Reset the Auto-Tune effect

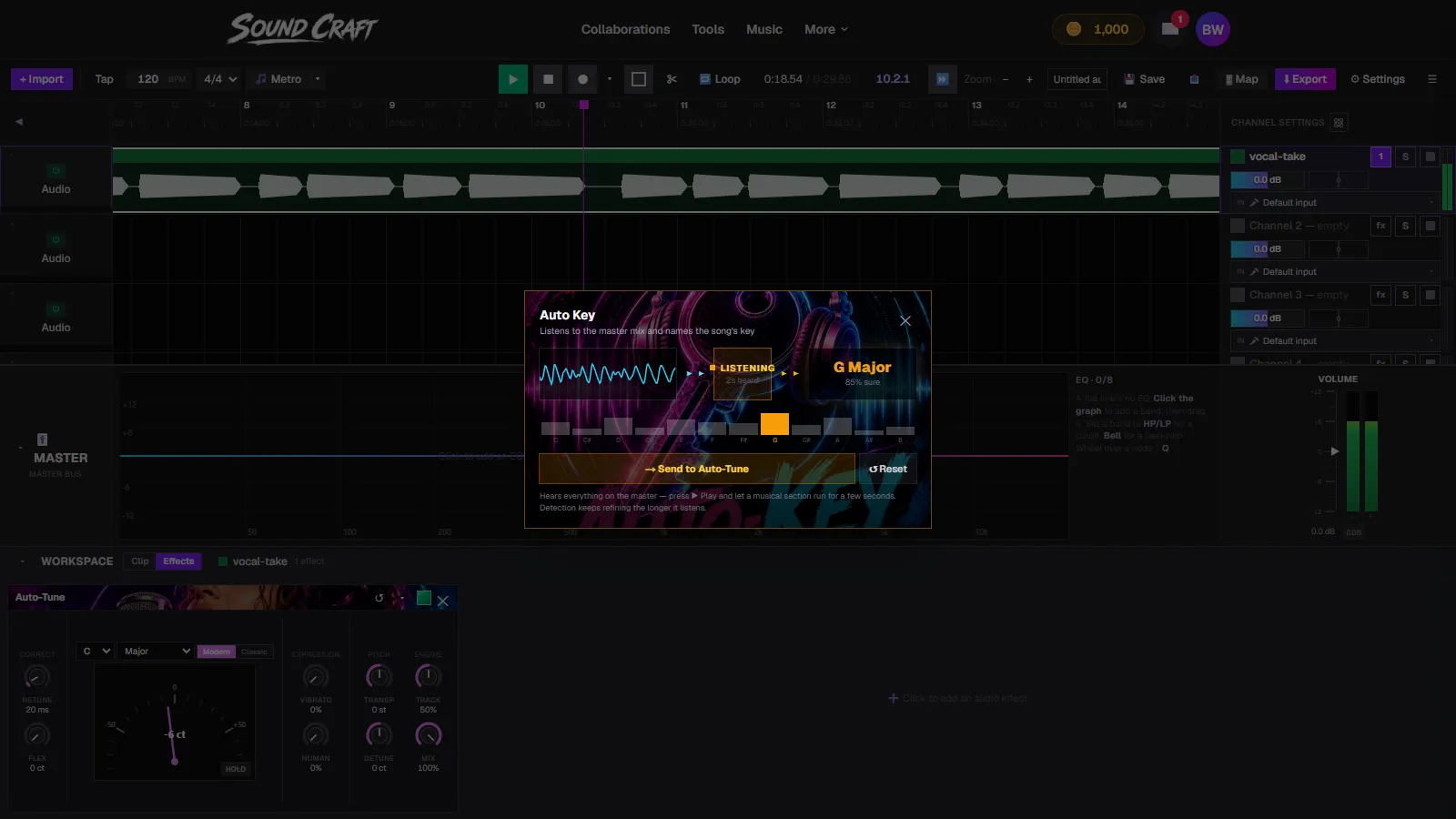tap(379, 598)
